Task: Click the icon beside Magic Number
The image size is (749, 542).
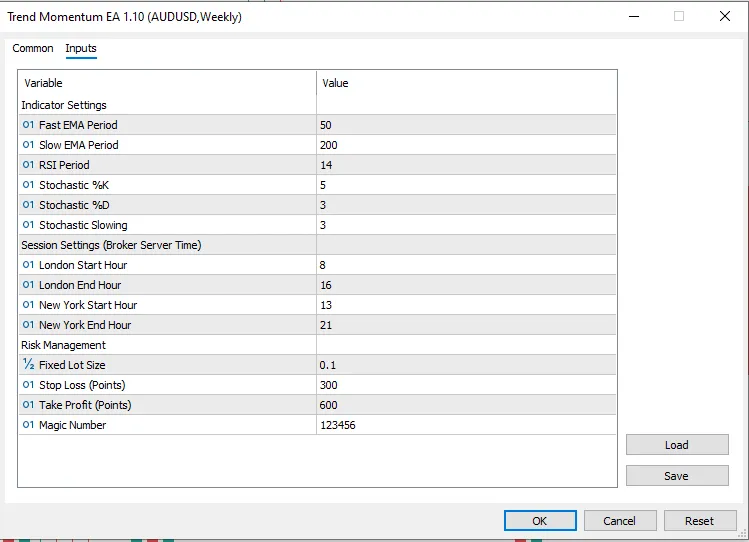Action: [x=28, y=425]
